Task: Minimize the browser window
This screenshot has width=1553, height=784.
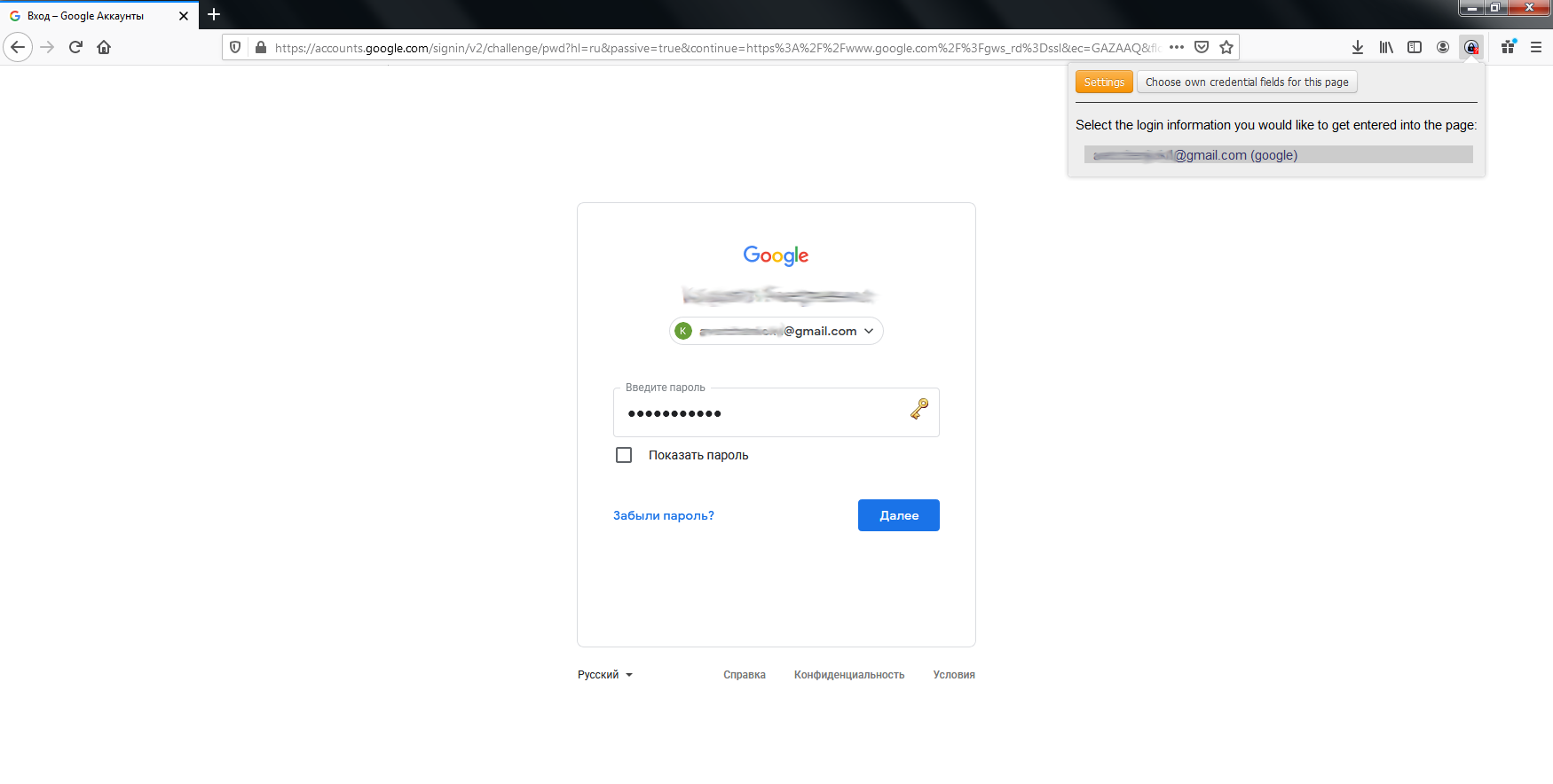Action: [x=1471, y=8]
